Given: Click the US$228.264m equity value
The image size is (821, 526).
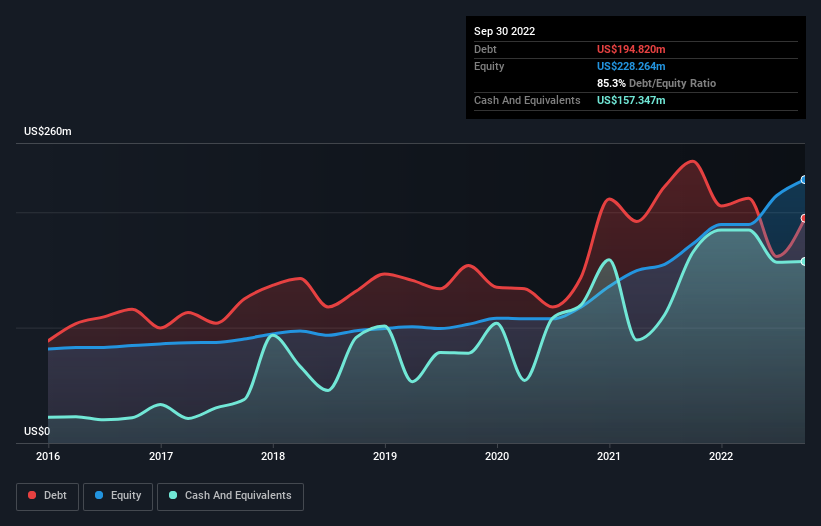Looking at the screenshot, I should (x=631, y=66).
